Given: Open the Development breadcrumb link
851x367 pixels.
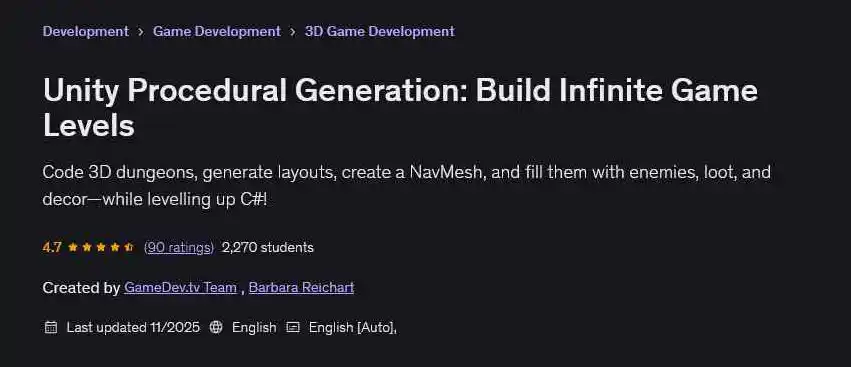Looking at the screenshot, I should 86,31.
